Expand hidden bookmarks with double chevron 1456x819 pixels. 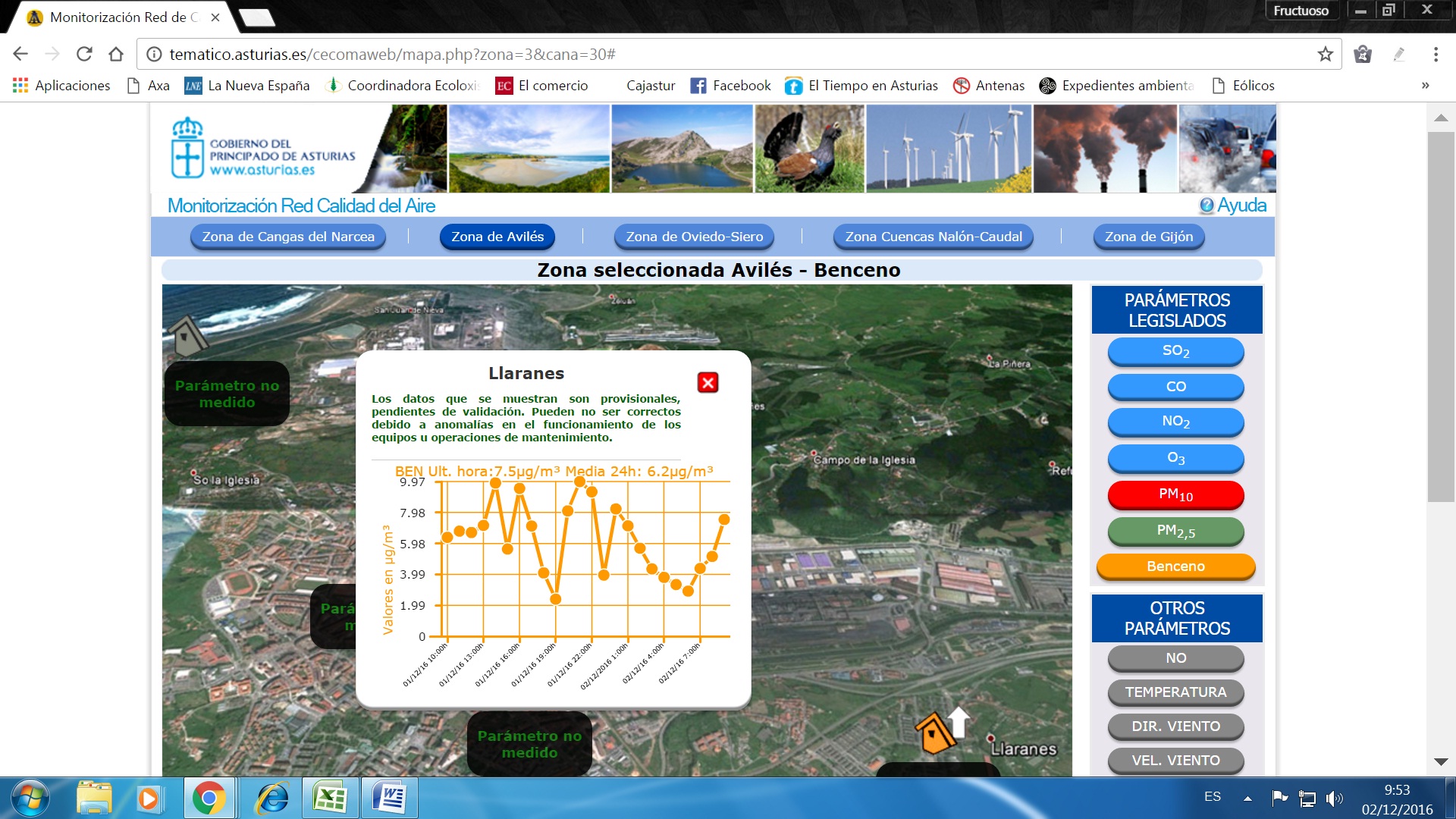[1425, 86]
